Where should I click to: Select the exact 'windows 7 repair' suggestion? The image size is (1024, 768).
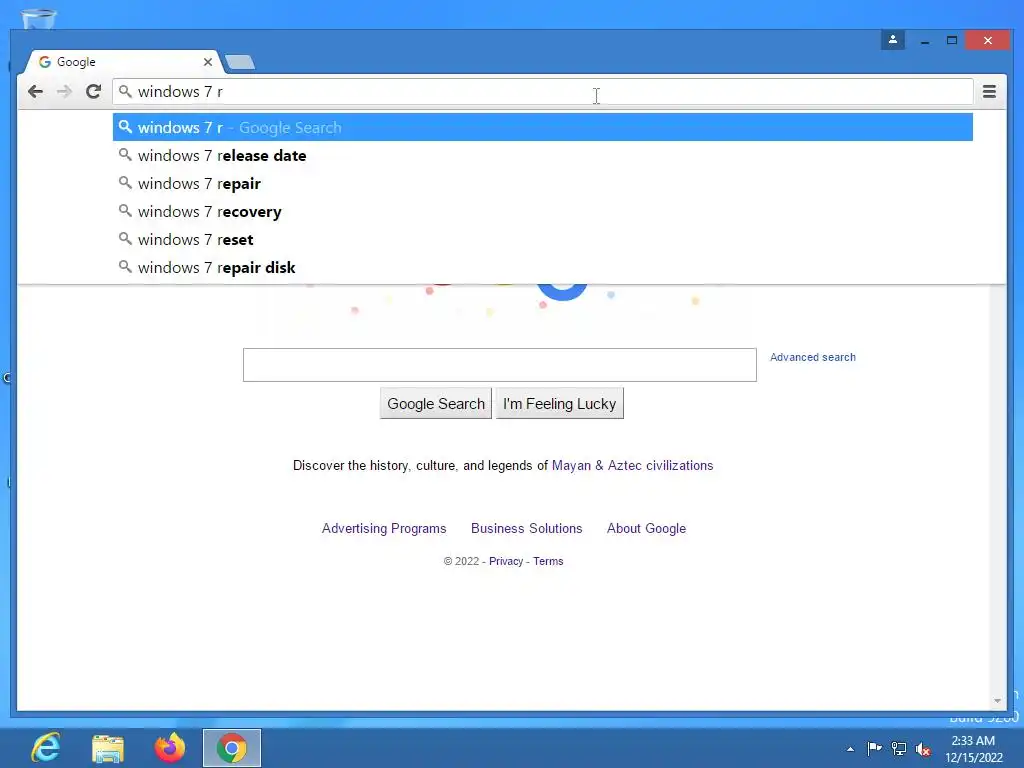(543, 184)
